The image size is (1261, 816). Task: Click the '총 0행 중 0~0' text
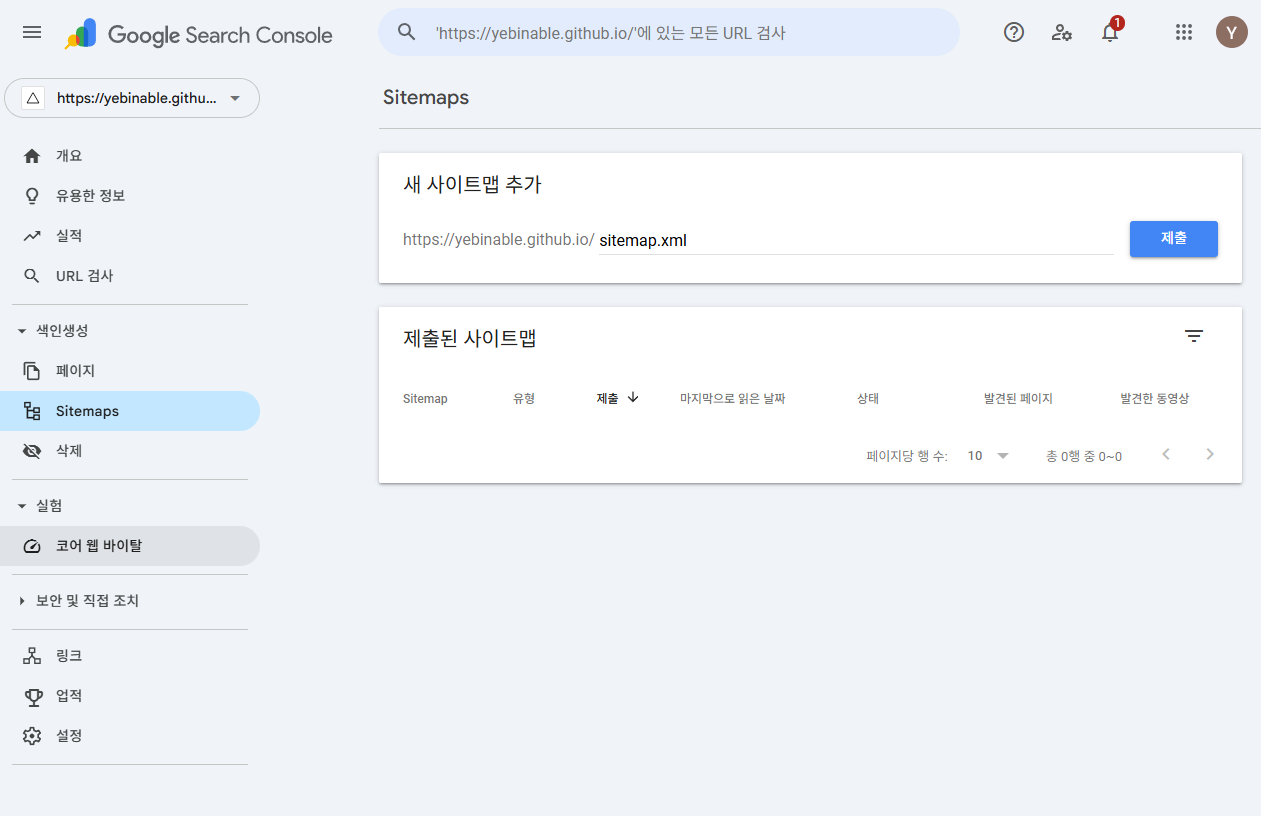point(1084,456)
